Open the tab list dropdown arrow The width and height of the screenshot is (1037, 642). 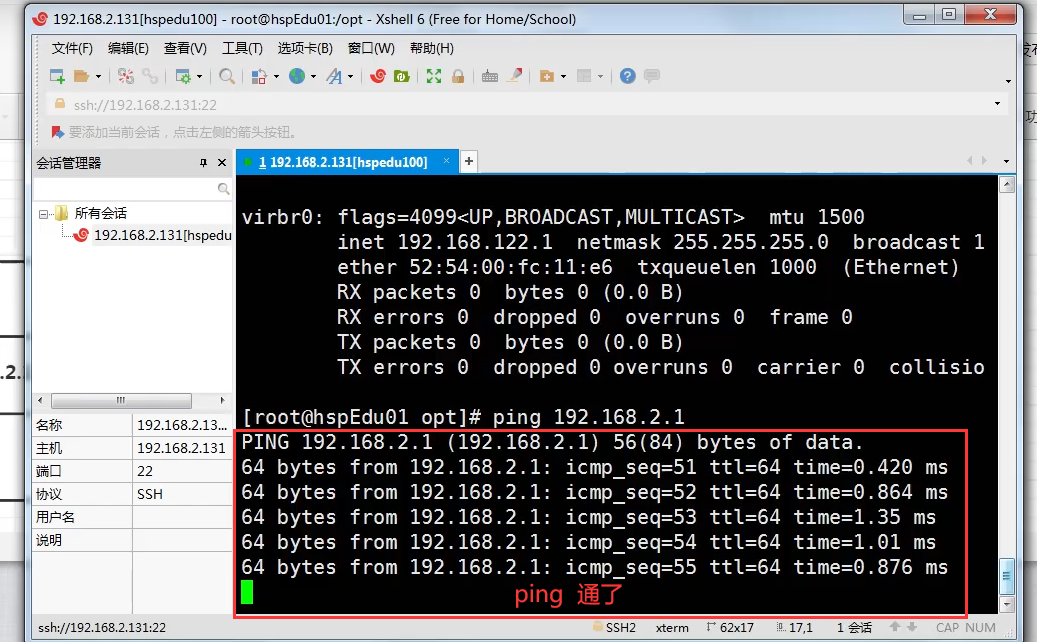(x=1006, y=161)
